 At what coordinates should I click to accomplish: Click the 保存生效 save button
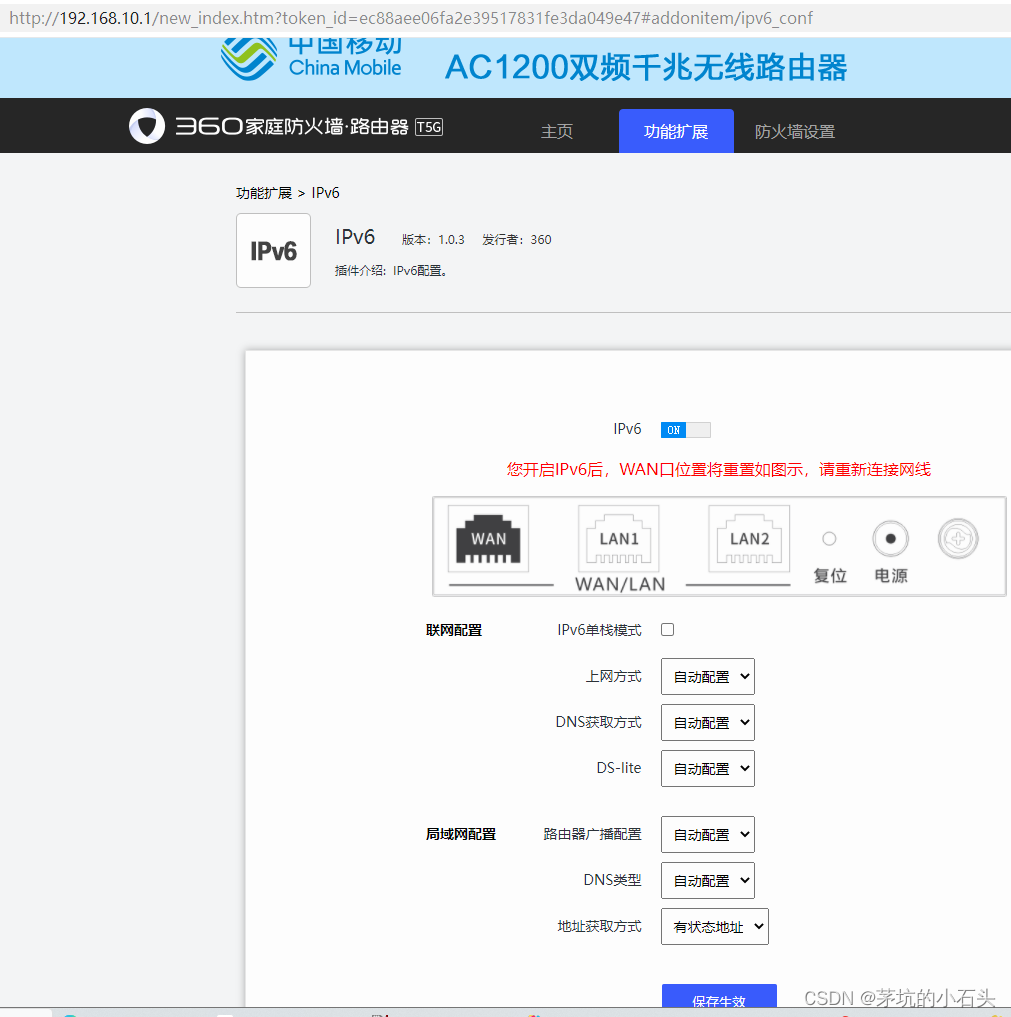pyautogui.click(x=719, y=1000)
